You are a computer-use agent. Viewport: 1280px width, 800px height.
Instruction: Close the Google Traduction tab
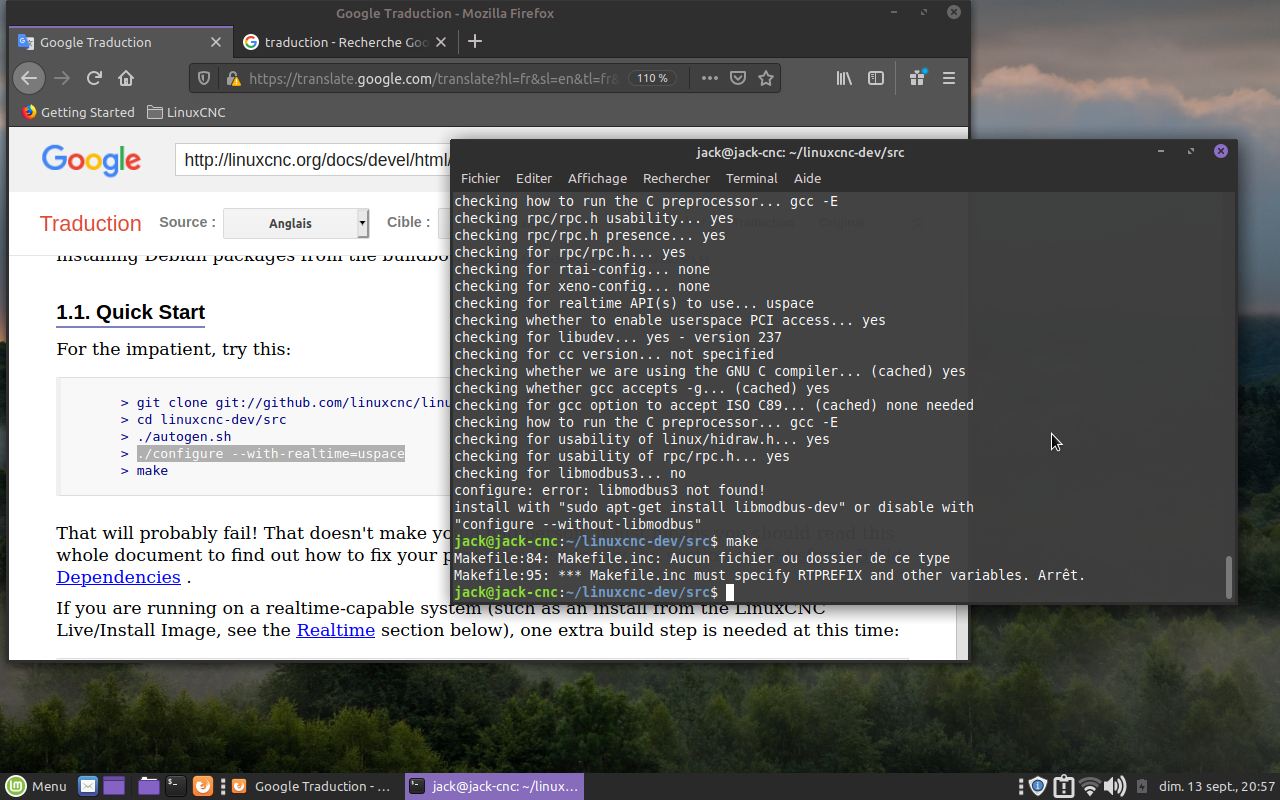(216, 42)
